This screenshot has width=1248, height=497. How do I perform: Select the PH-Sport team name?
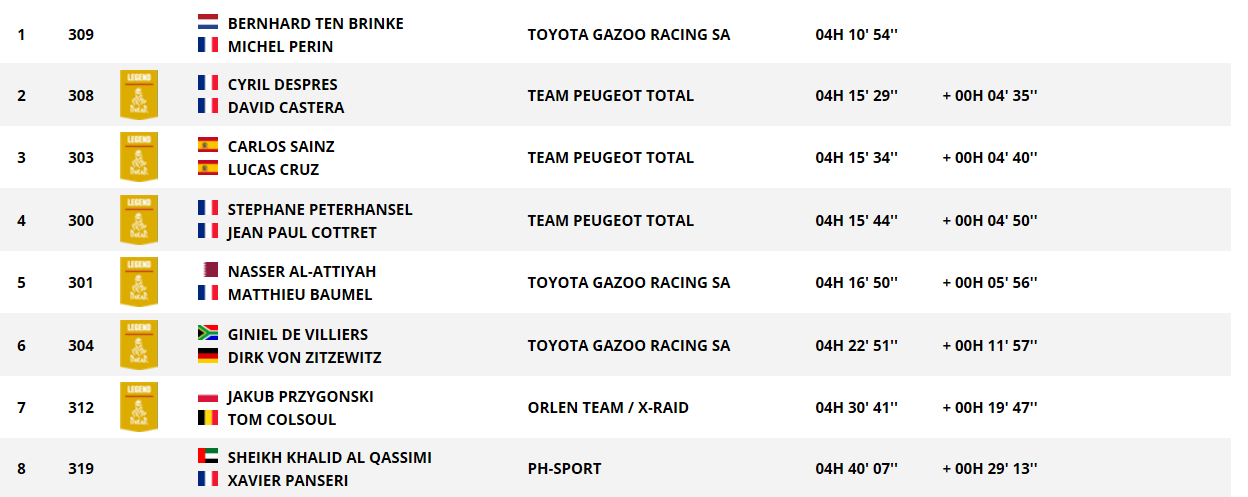[564, 468]
